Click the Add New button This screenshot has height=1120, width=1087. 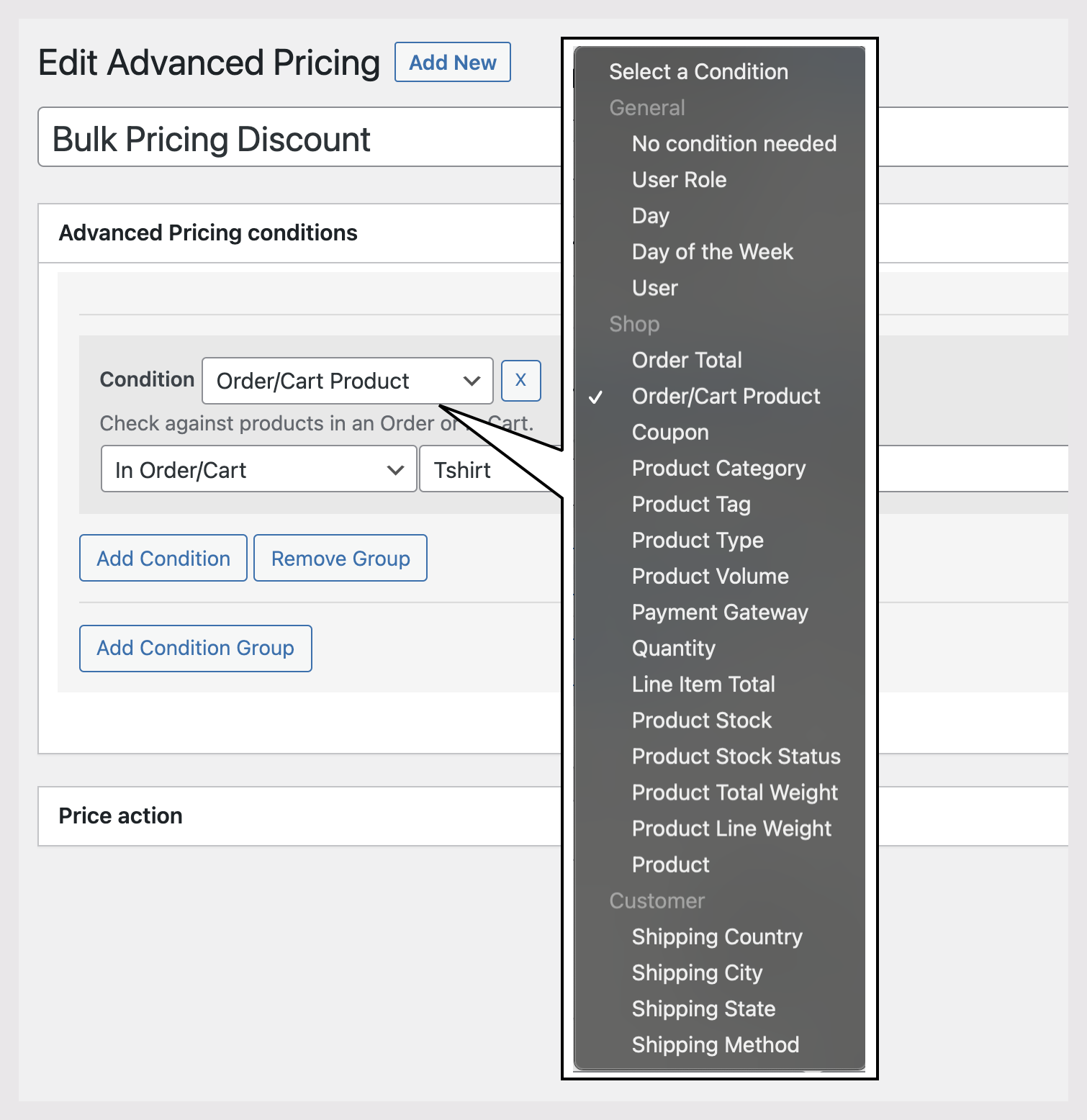click(452, 63)
